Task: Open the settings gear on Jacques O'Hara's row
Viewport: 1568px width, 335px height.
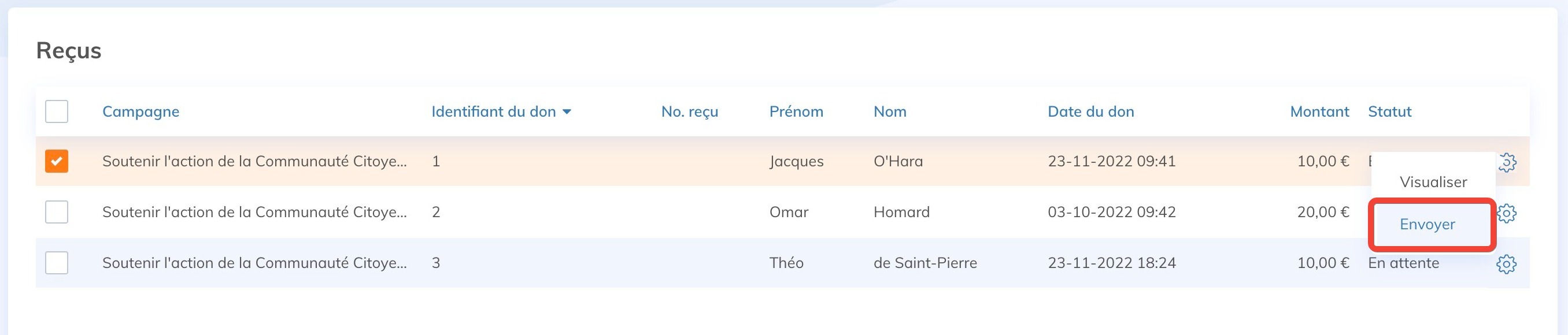Action: pos(1508,162)
